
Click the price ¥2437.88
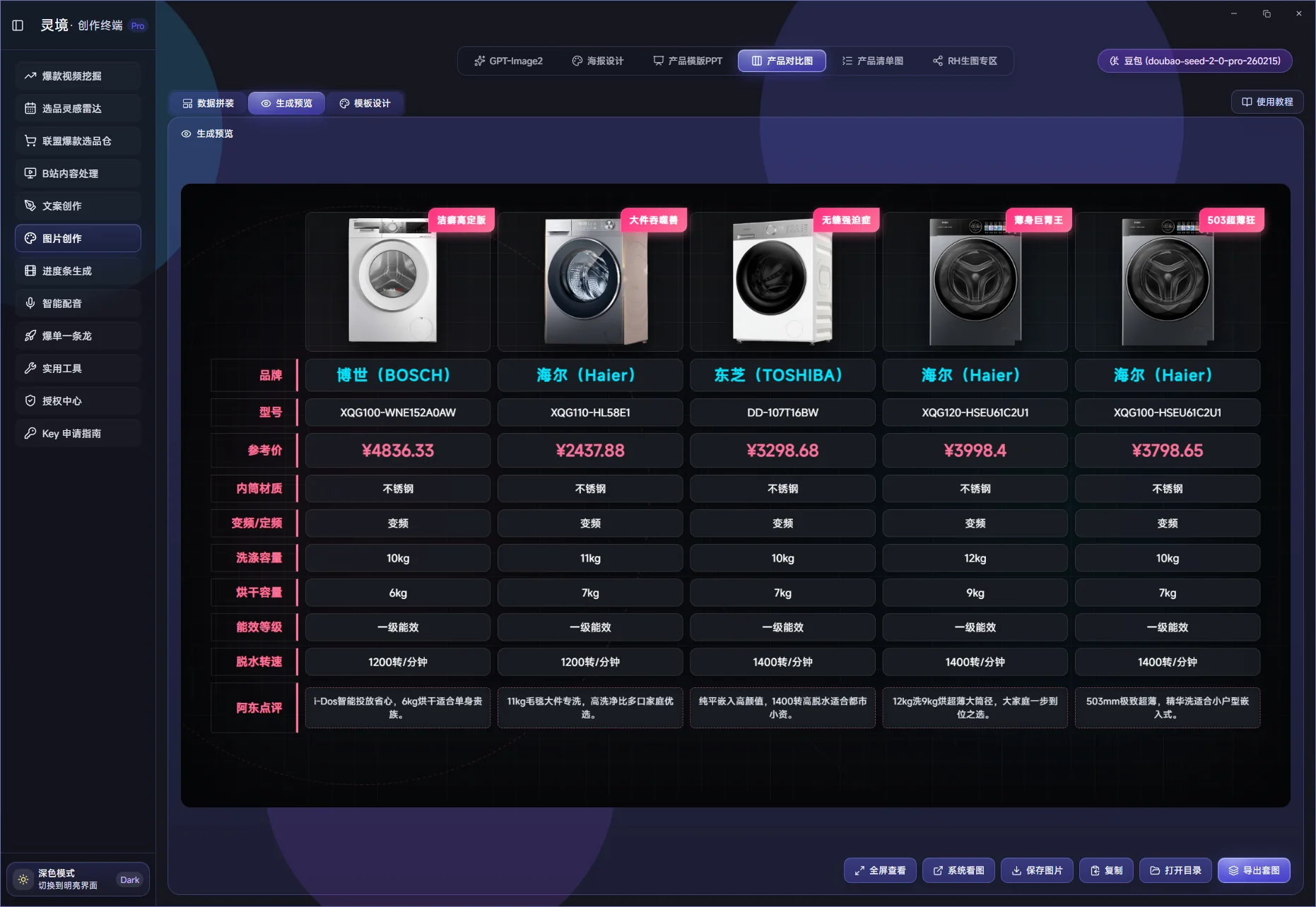pyautogui.click(x=590, y=451)
